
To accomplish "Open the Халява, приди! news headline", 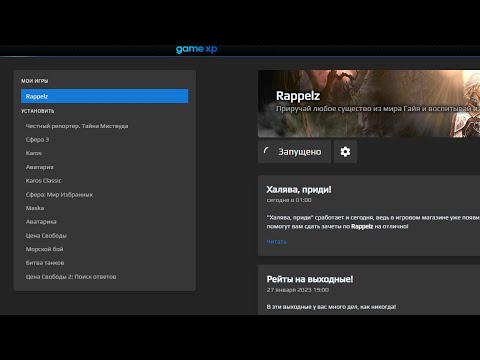I will (299, 189).
